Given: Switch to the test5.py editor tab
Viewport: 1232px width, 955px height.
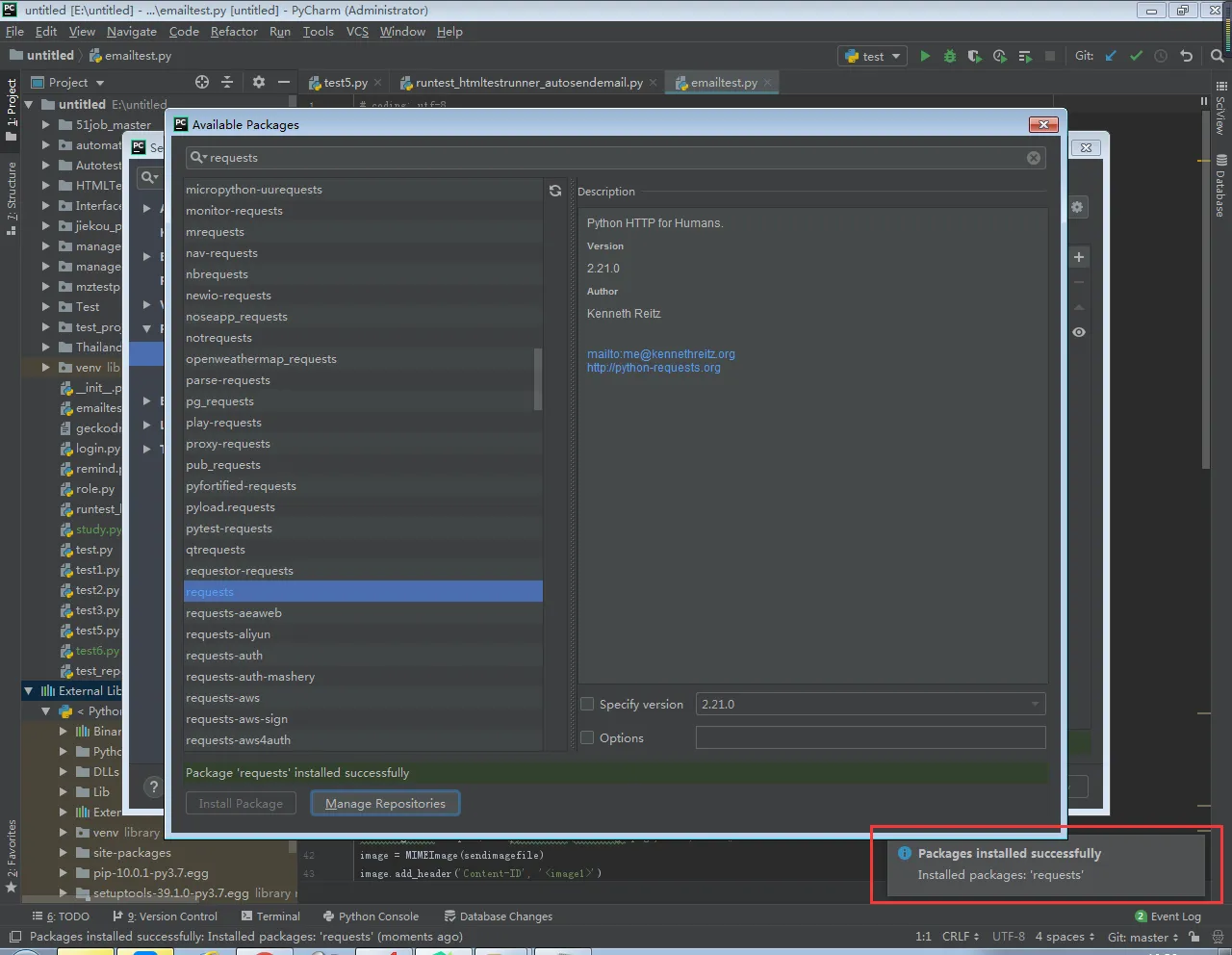Looking at the screenshot, I should (345, 83).
